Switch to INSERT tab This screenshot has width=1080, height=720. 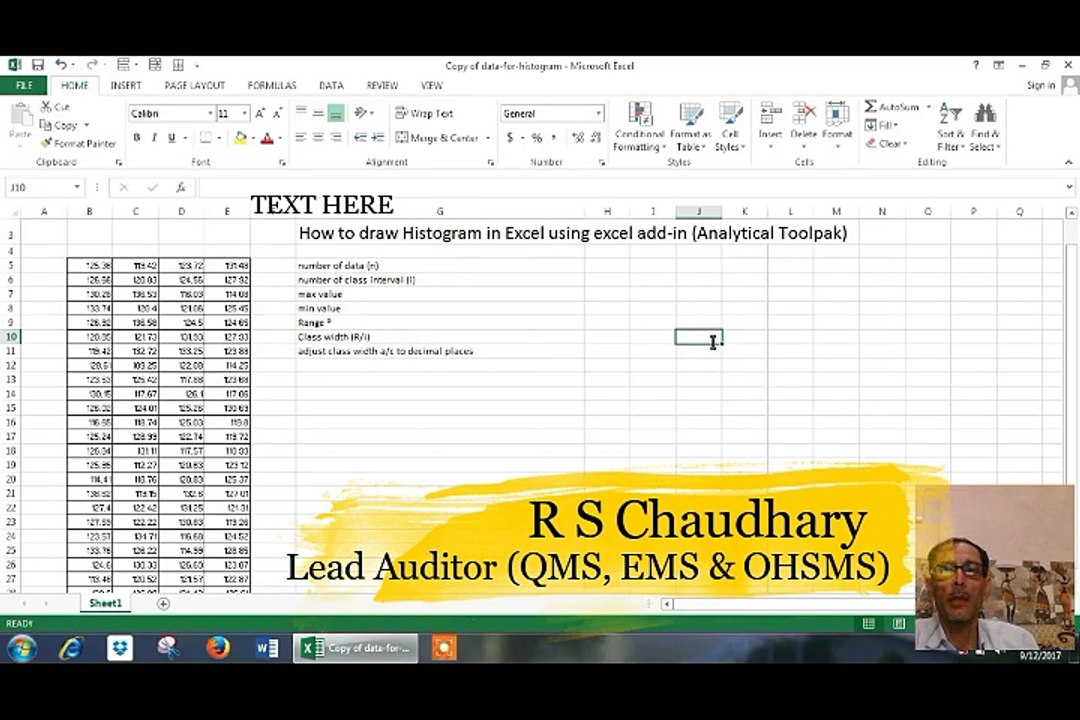pyautogui.click(x=125, y=85)
